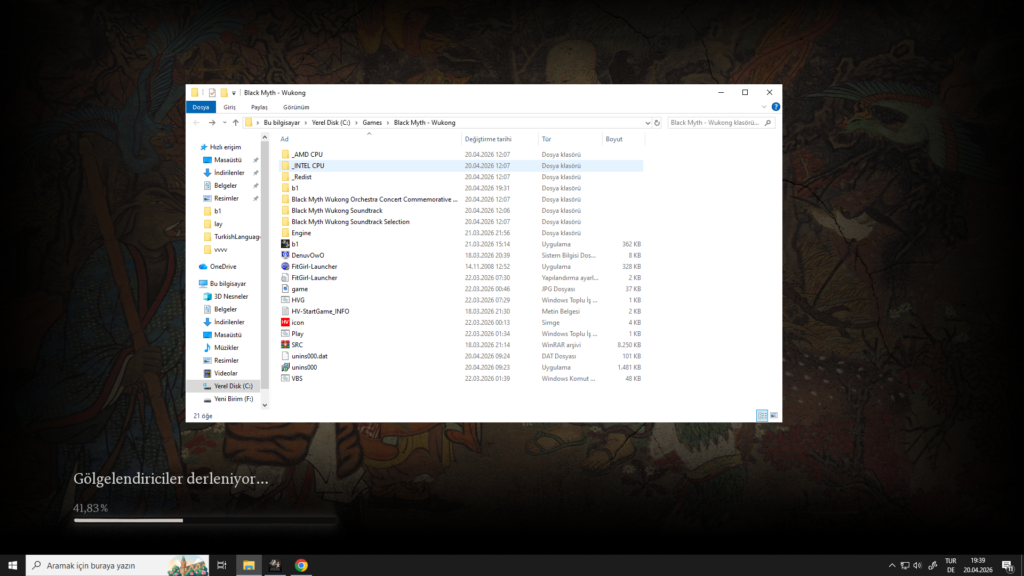Open the Windows Start menu
The height and width of the screenshot is (576, 1024).
[12, 566]
